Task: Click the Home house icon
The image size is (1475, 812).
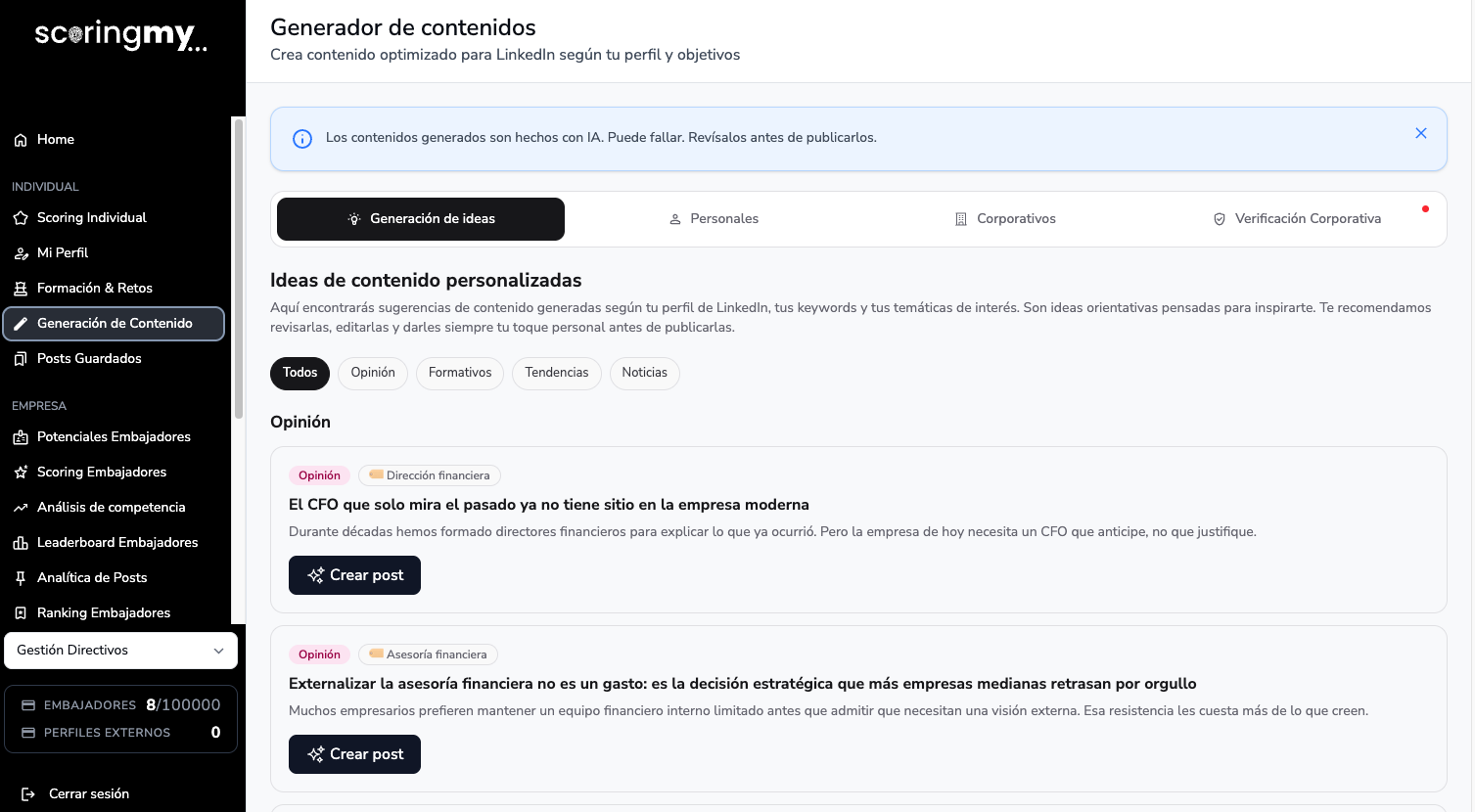Action: coord(21,140)
